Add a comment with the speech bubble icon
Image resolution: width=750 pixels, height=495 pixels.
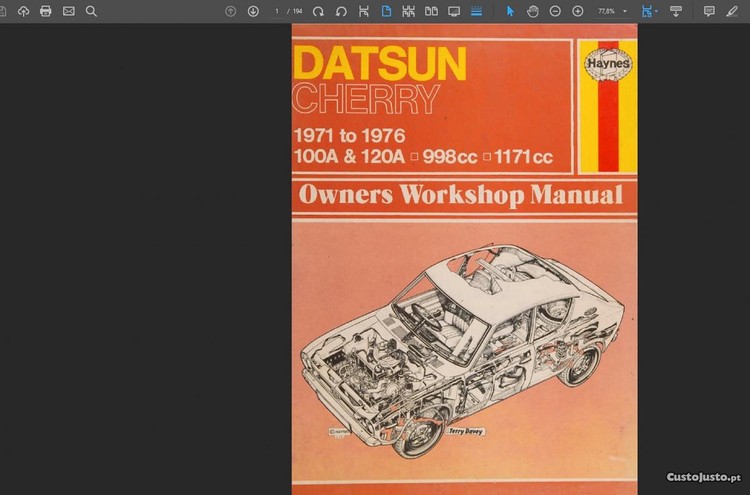pyautogui.click(x=709, y=11)
